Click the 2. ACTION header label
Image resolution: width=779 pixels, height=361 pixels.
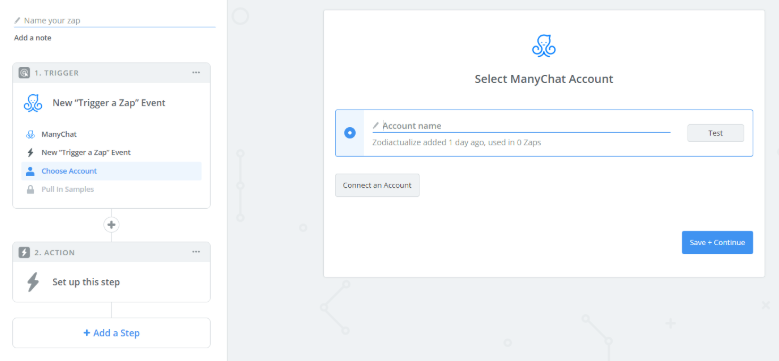coord(54,252)
